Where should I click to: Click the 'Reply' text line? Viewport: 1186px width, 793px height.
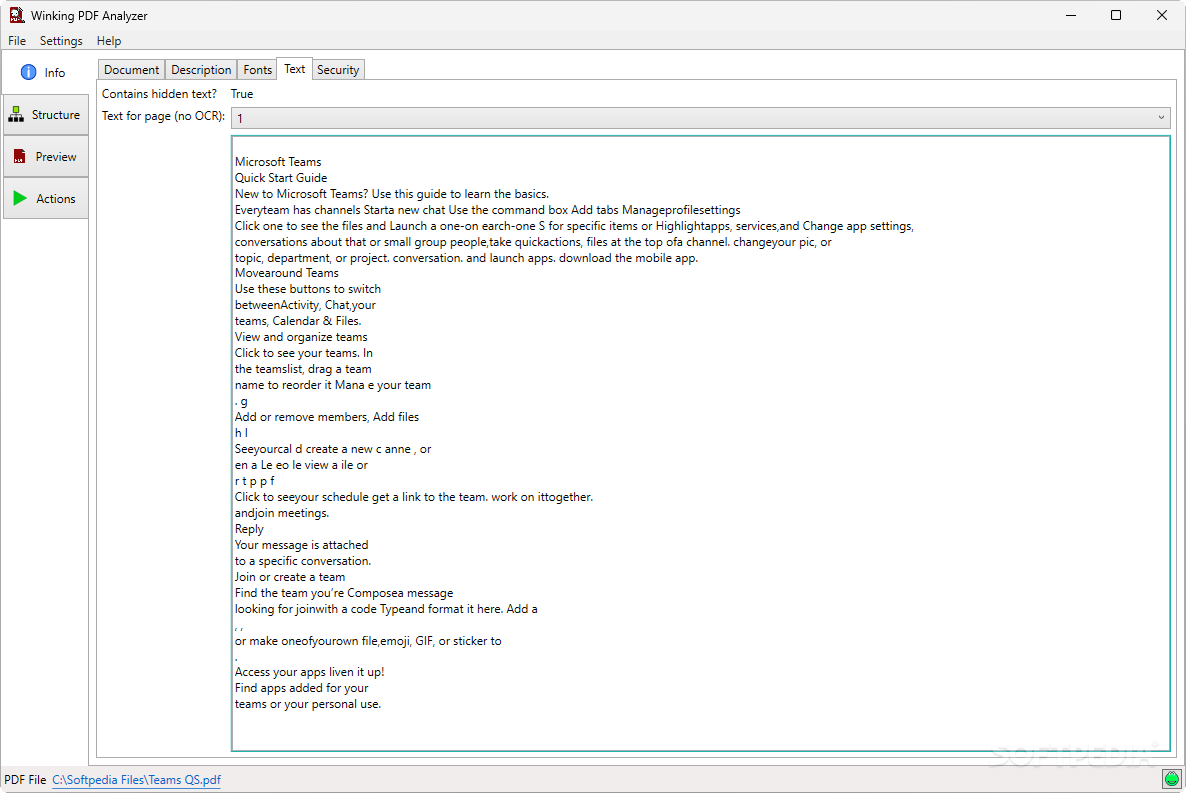(249, 529)
